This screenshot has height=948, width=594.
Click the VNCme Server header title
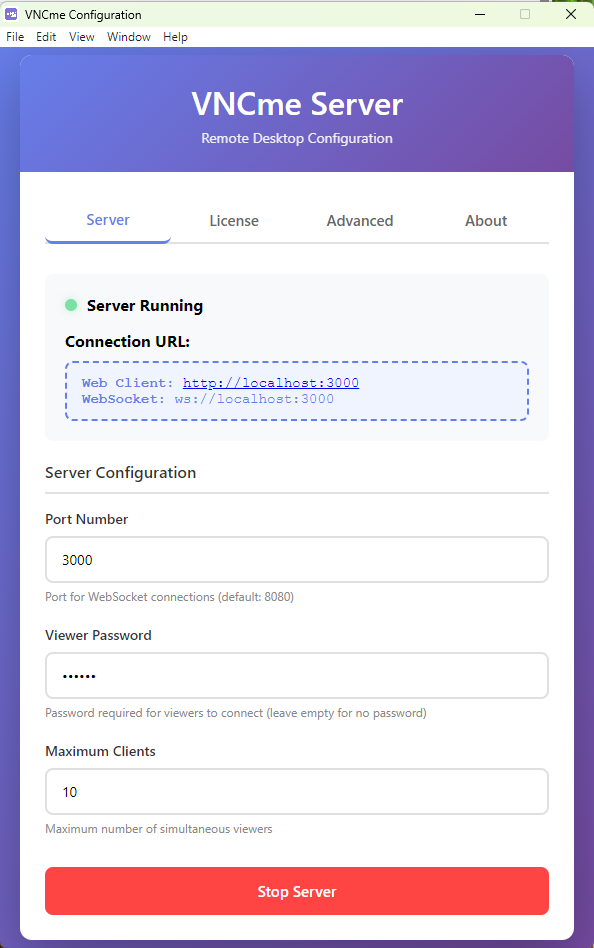(297, 104)
